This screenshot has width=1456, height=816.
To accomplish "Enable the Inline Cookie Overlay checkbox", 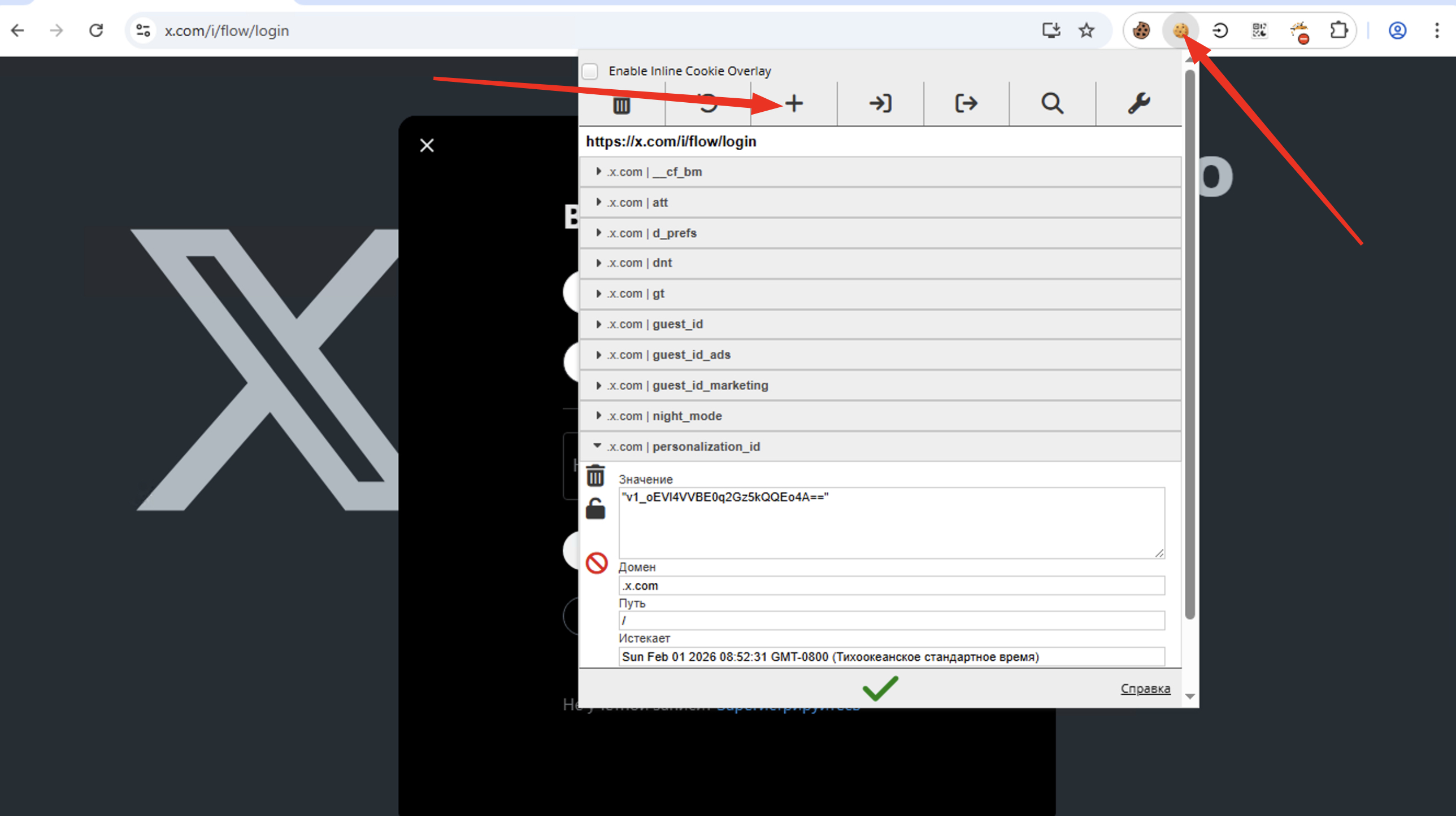I will click(x=590, y=71).
